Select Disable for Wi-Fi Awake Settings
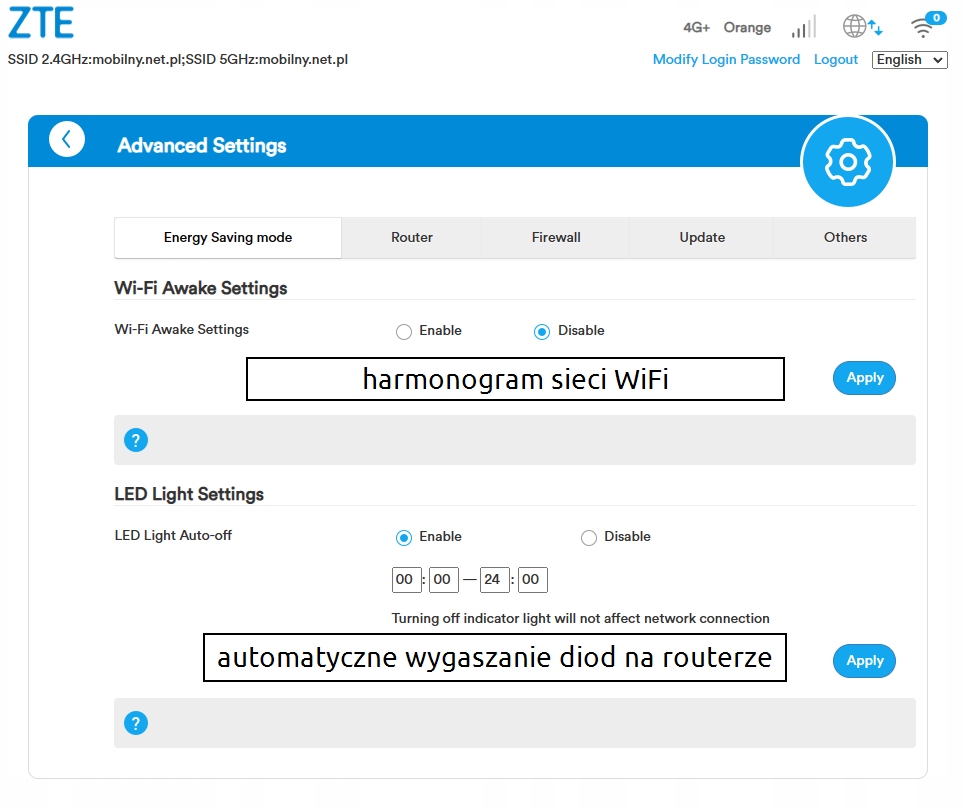 coord(542,332)
